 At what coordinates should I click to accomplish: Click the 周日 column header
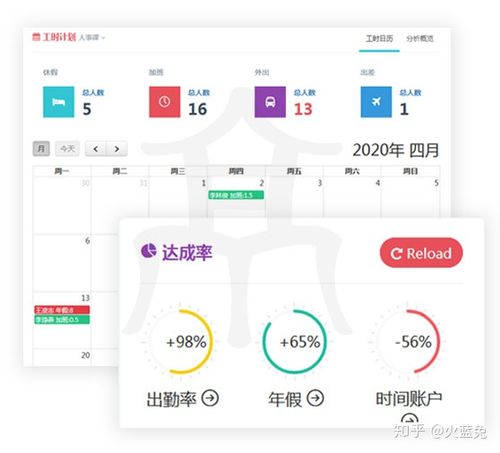[x=410, y=171]
